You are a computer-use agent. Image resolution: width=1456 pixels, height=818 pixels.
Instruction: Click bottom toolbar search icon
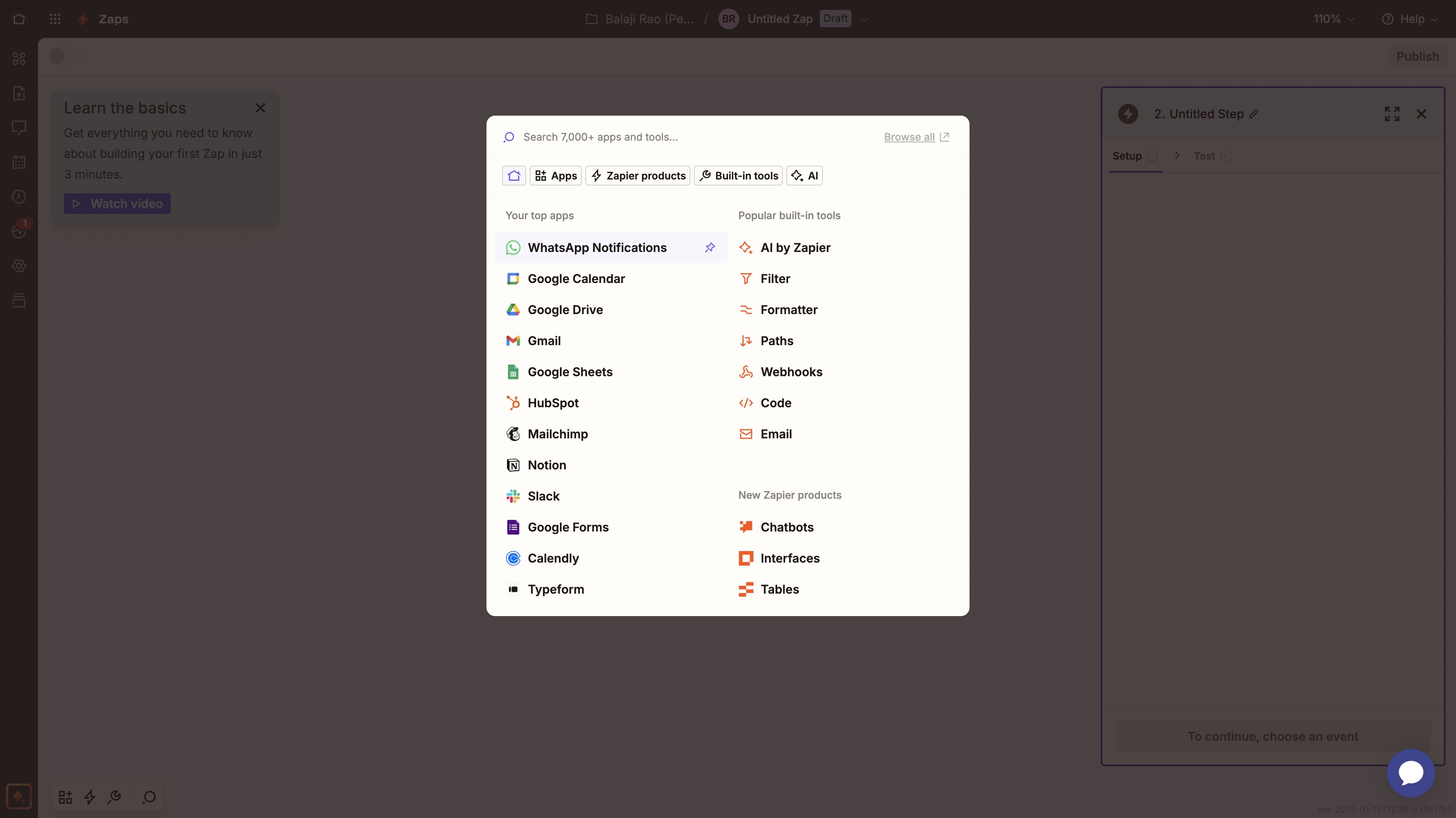pos(149,797)
